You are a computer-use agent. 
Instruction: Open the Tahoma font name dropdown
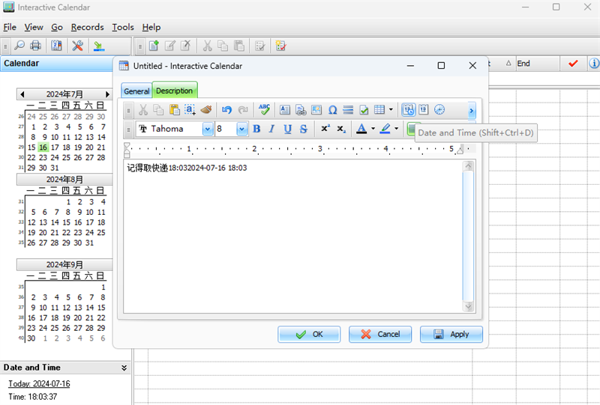pyautogui.click(x=208, y=129)
